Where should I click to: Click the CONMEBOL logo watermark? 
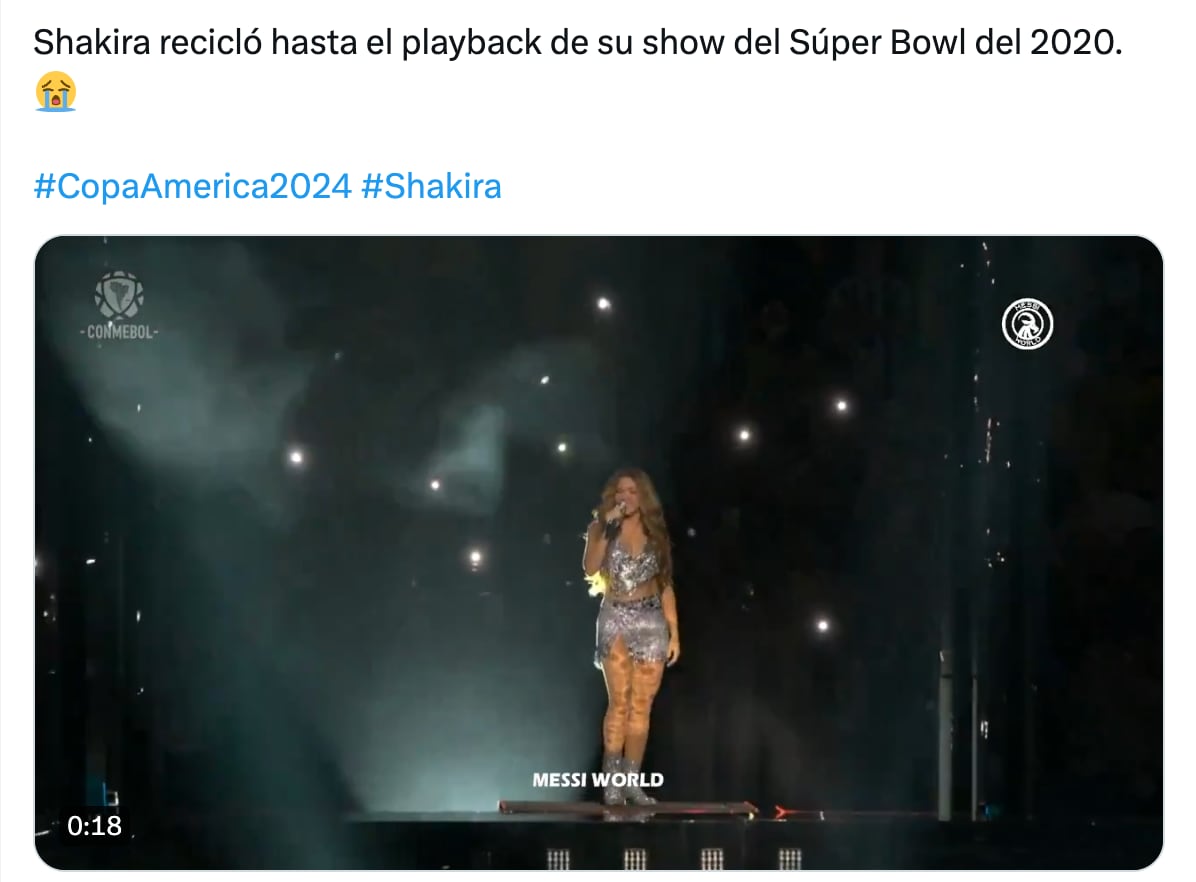coord(120,306)
